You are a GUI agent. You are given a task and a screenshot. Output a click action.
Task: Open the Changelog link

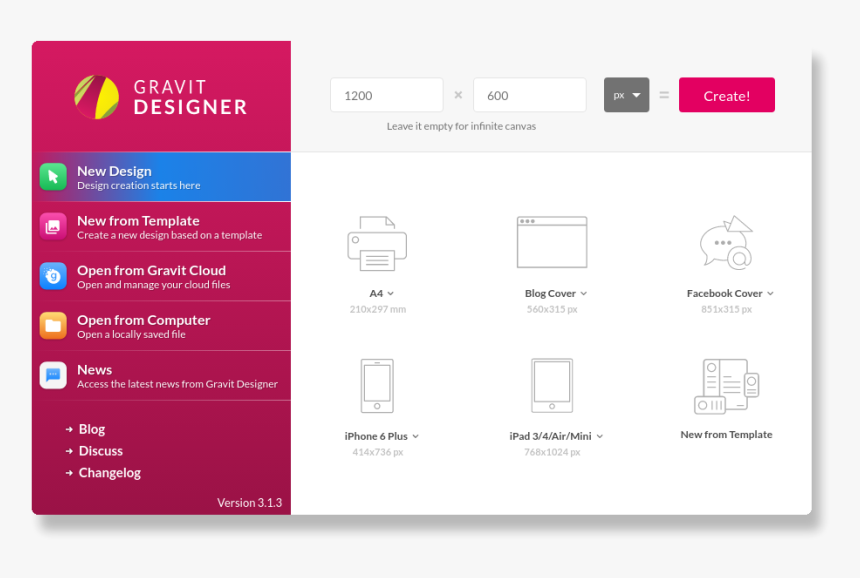[x=110, y=473]
